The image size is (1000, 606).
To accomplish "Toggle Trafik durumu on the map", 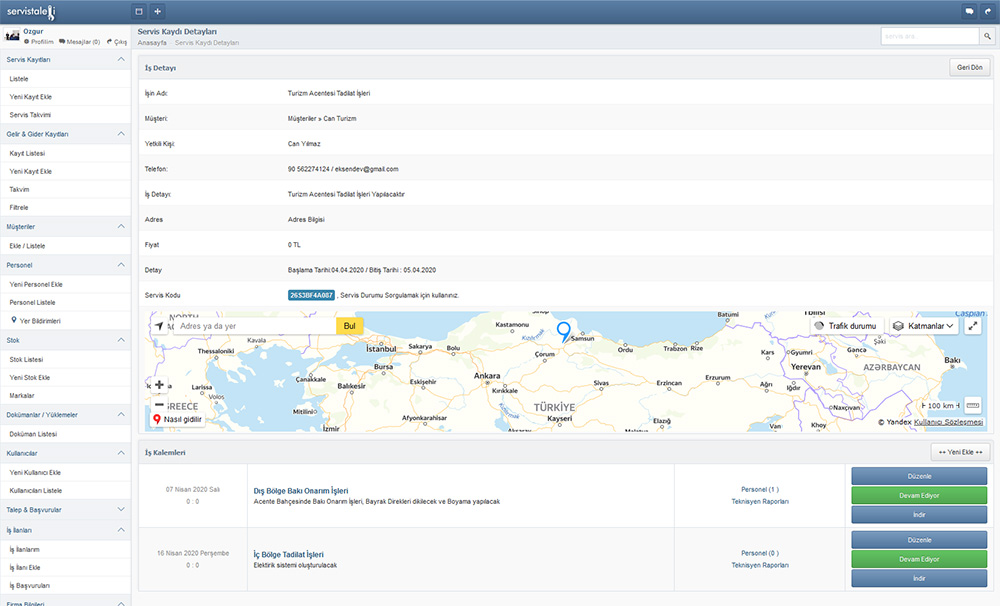I will [x=845, y=326].
